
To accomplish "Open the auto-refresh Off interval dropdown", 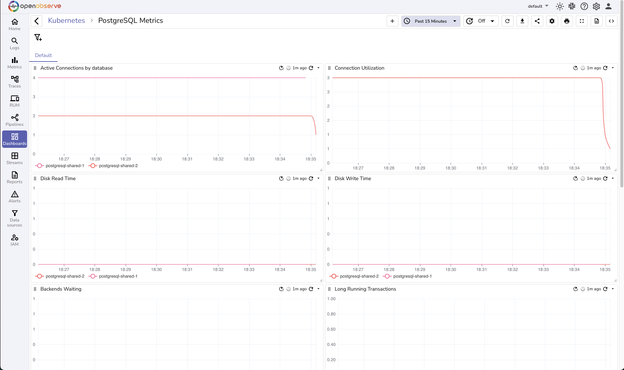I will pyautogui.click(x=481, y=21).
